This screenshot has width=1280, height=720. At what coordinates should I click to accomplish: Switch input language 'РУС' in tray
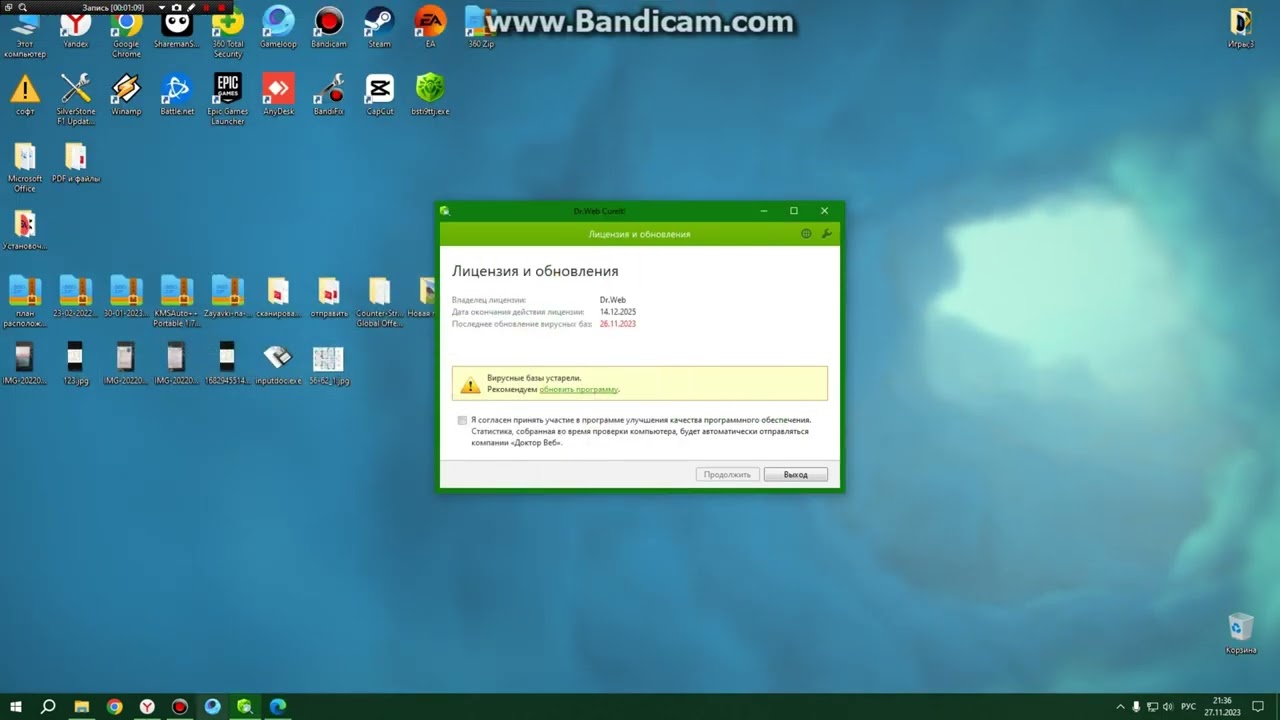point(1189,707)
